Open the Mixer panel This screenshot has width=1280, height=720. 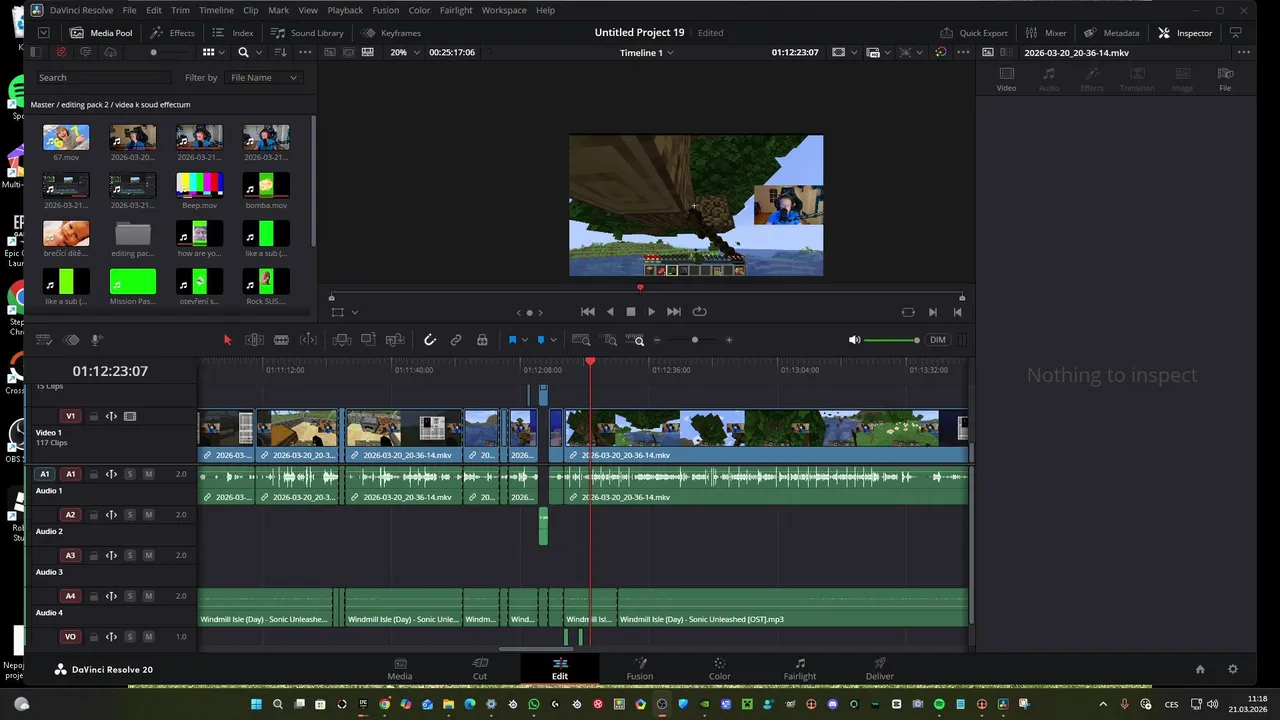pos(1046,33)
